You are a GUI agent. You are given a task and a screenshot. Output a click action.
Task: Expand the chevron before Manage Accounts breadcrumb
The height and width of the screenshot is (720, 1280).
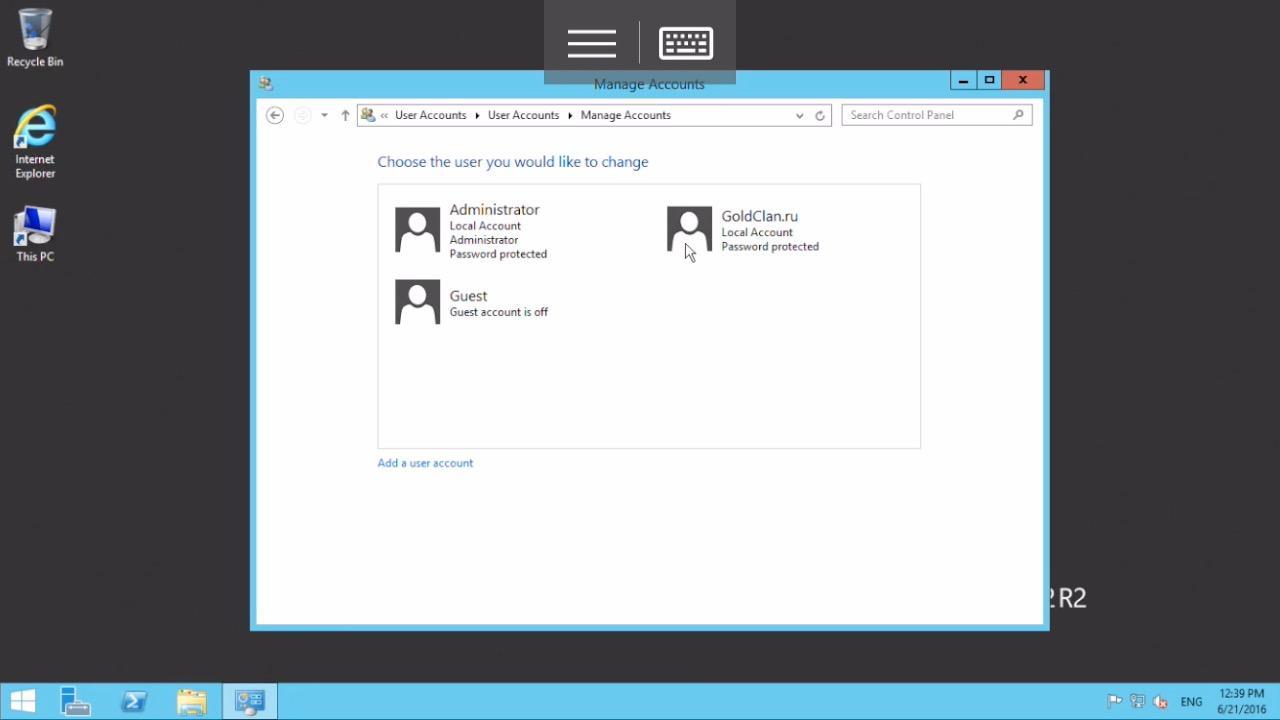pos(570,115)
